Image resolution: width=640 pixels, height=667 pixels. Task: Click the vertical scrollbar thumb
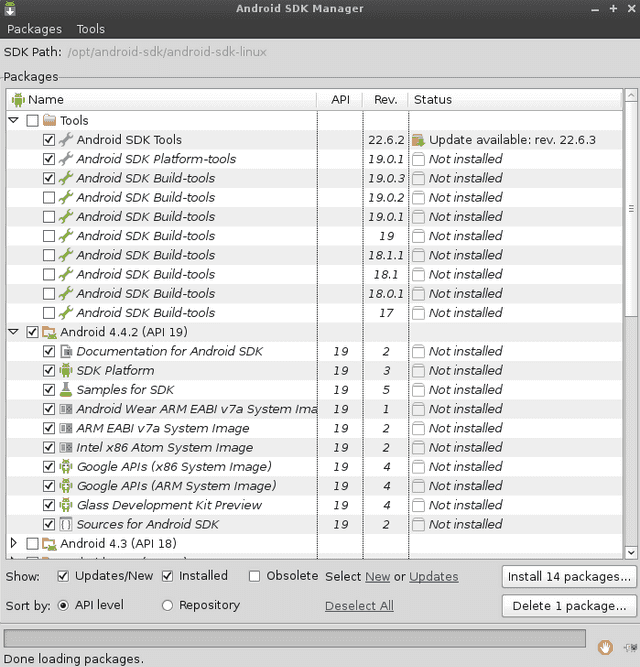[x=631, y=208]
